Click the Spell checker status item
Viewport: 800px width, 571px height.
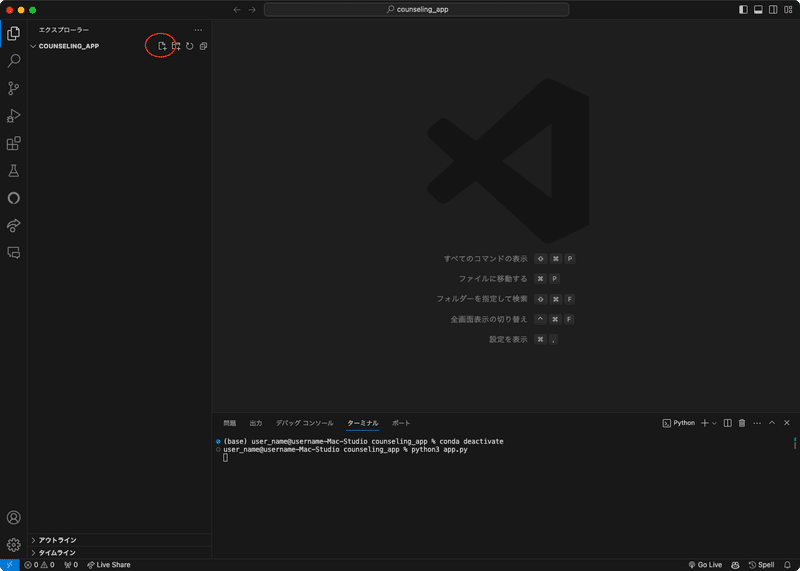761,565
